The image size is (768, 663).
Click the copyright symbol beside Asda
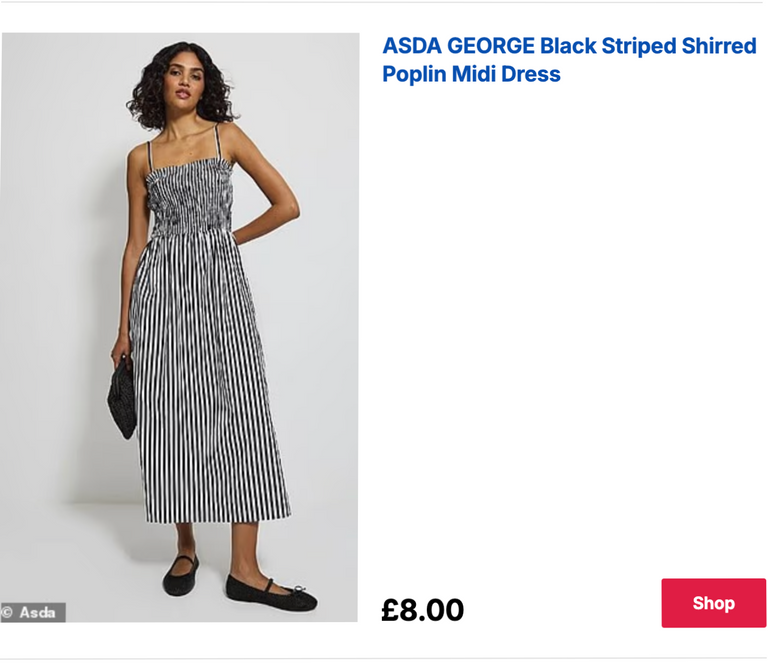click(x=8, y=612)
